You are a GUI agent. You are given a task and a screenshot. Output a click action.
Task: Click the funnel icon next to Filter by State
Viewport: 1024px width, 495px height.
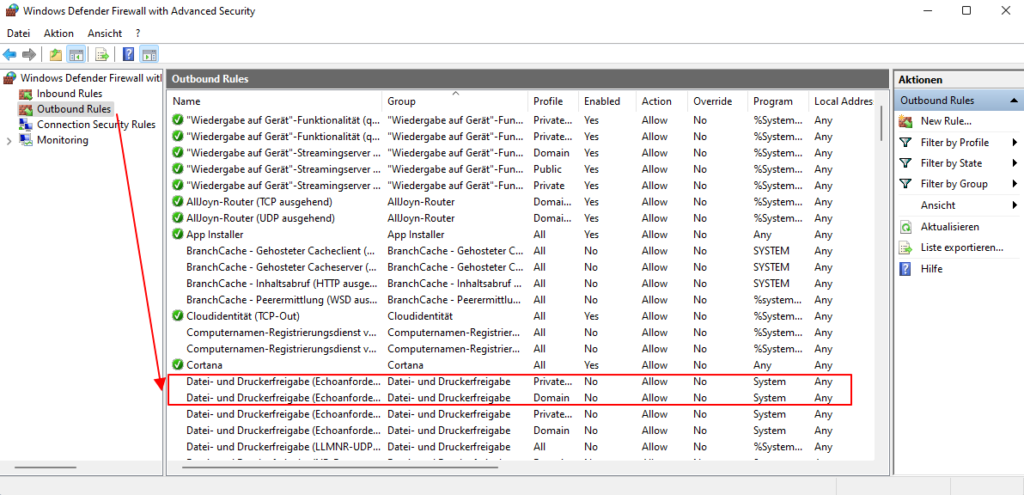click(905, 163)
